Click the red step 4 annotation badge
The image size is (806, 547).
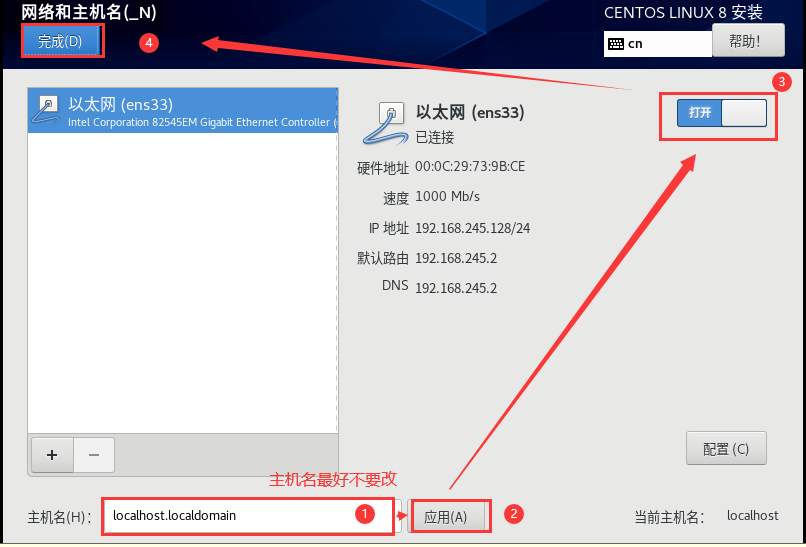coord(149,43)
